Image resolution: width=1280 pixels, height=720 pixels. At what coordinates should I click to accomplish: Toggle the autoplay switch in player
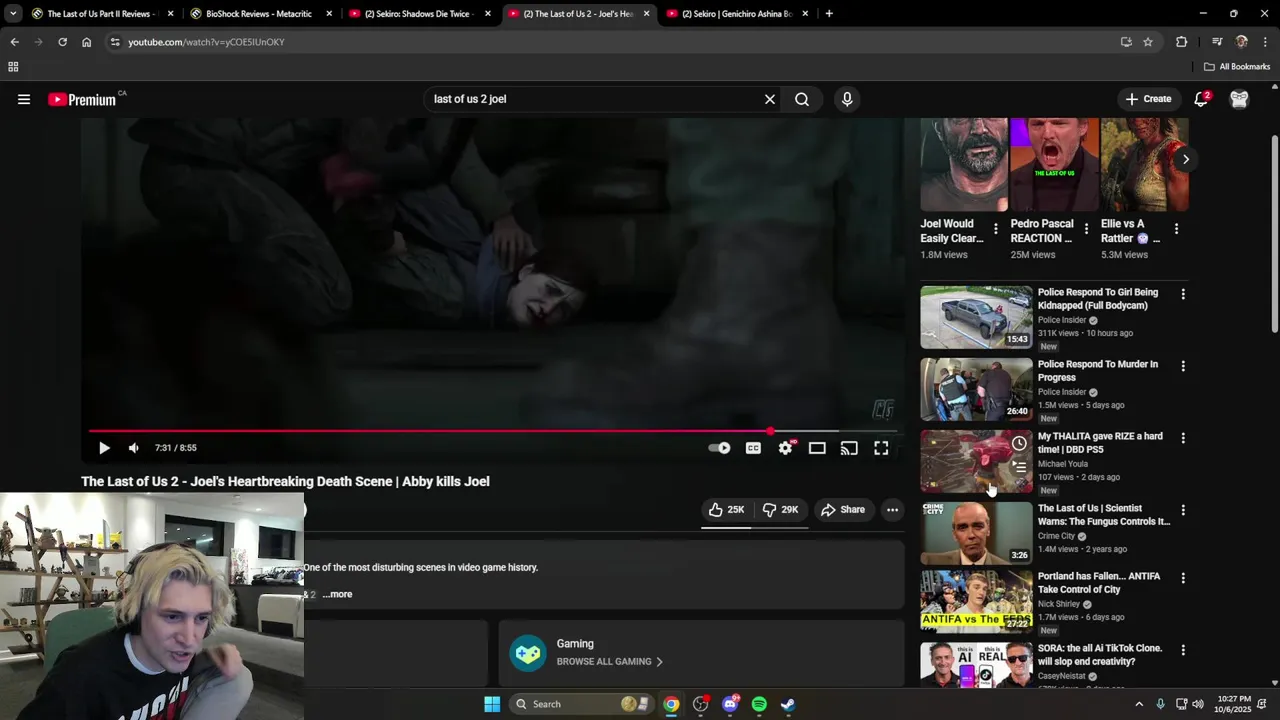pyautogui.click(x=720, y=448)
